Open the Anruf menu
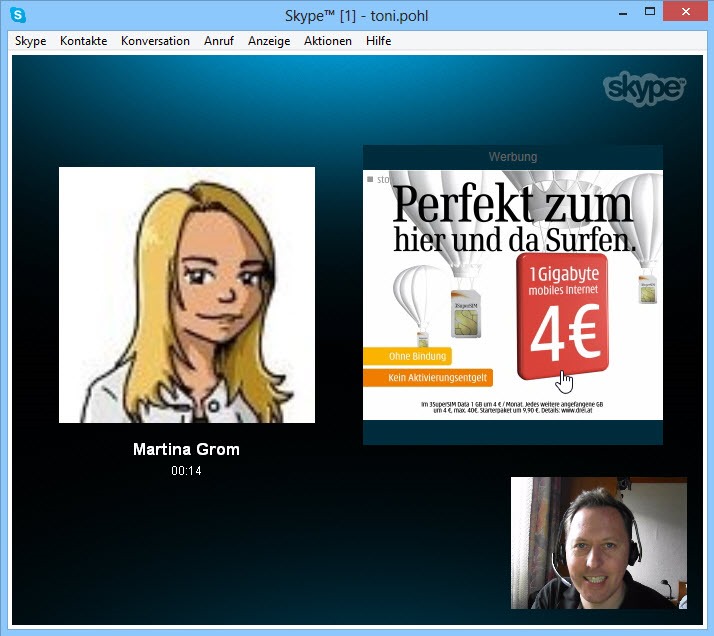Image resolution: width=714 pixels, height=636 pixels. pyautogui.click(x=219, y=41)
